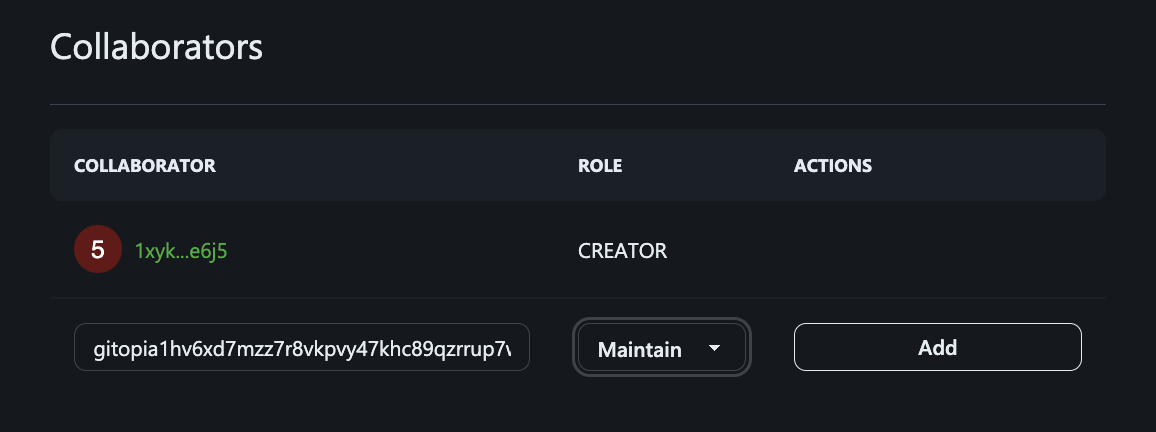Open the 1xyk...e6j5 collaborator profile link
The image size is (1156, 432).
click(x=181, y=251)
